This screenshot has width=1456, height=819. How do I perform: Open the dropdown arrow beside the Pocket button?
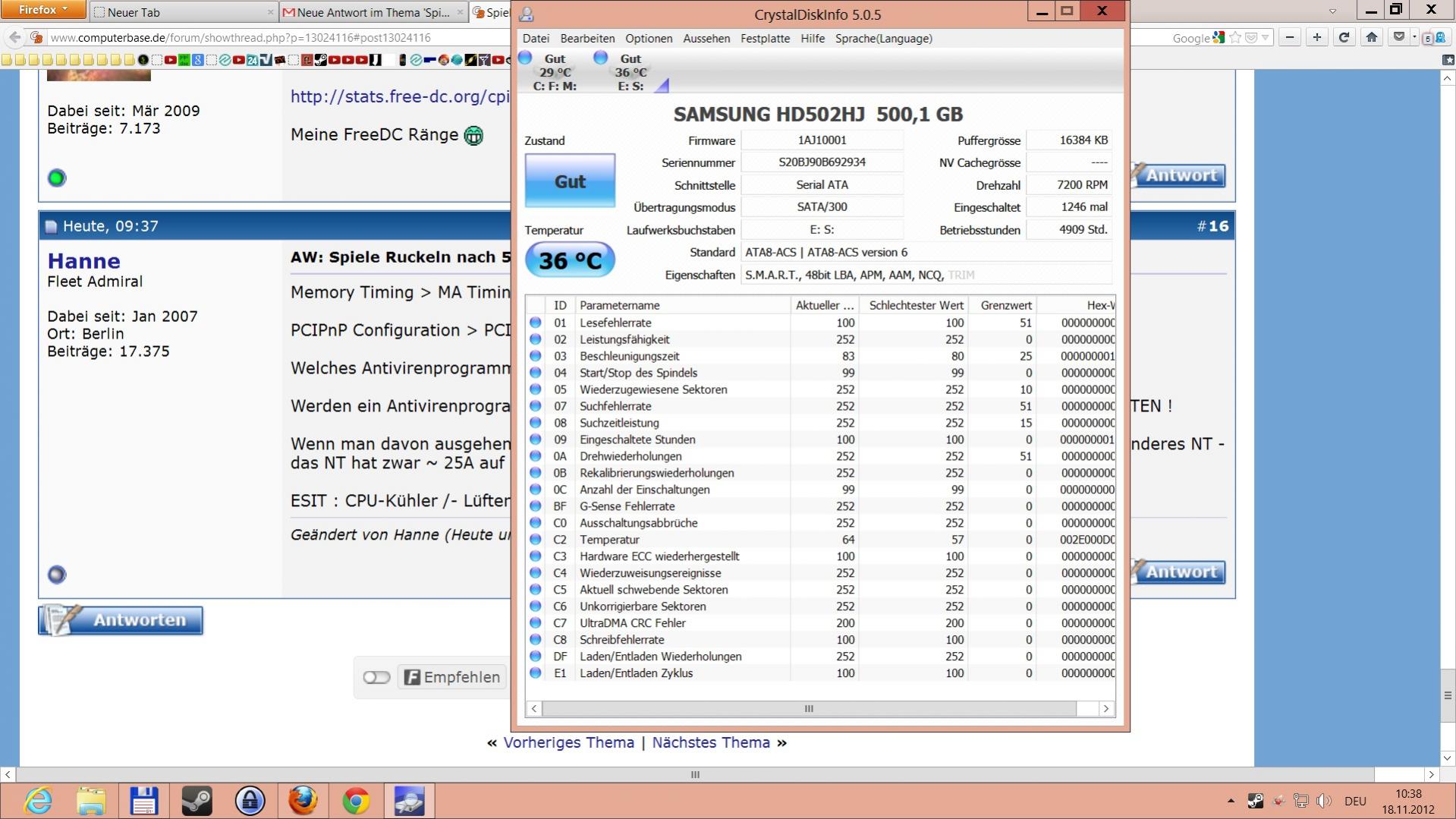pos(1414,37)
